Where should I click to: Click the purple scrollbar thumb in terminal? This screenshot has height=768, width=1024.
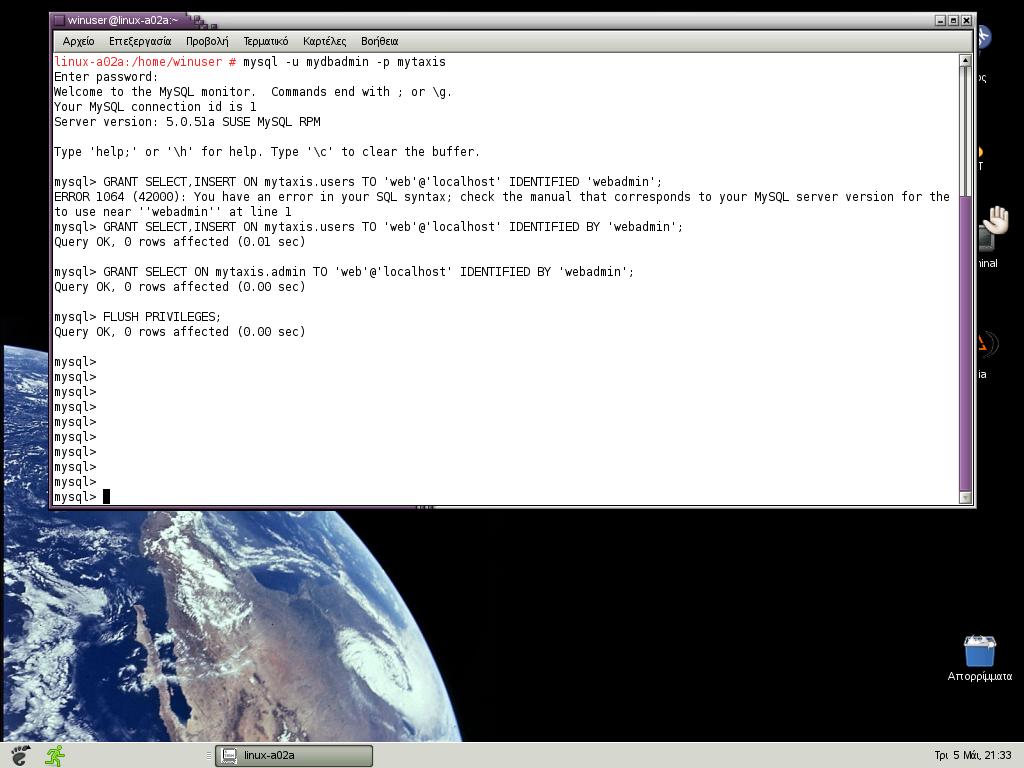(965, 343)
